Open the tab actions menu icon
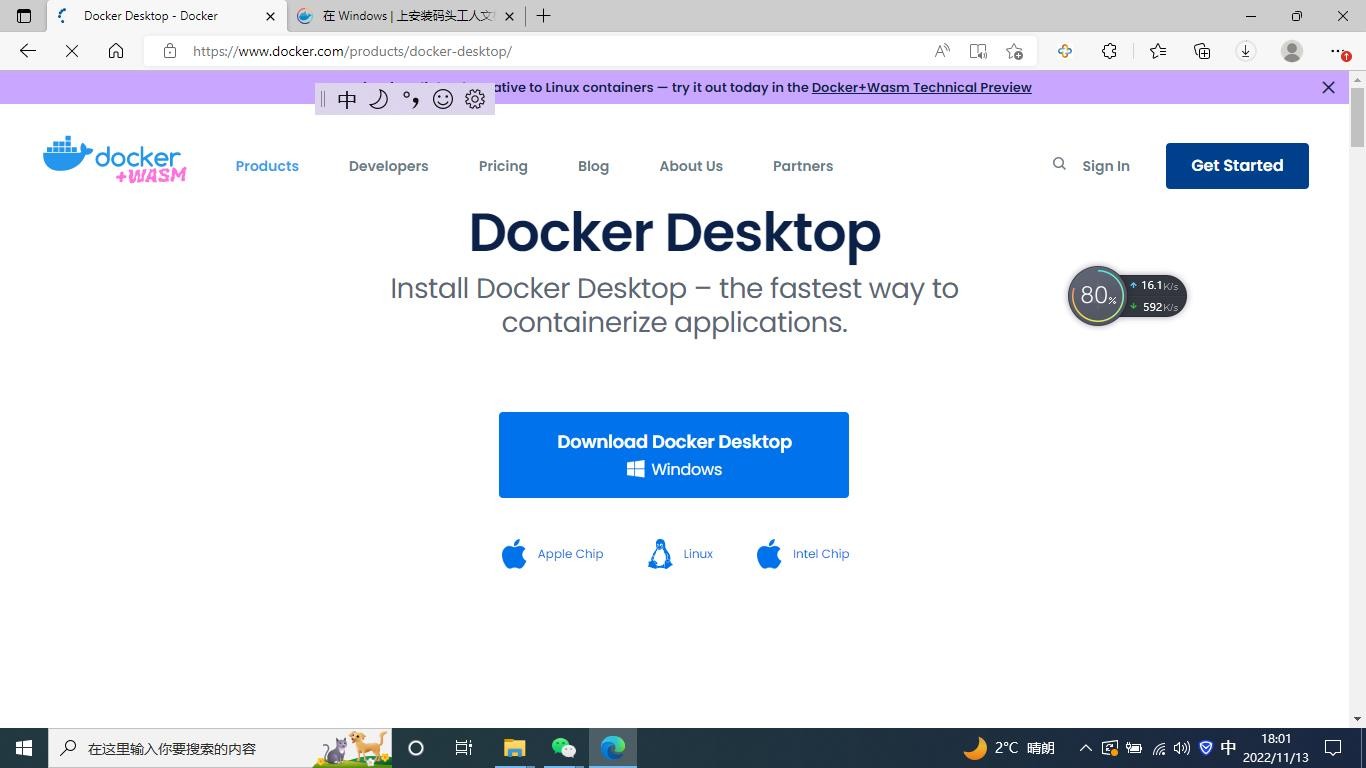The height and width of the screenshot is (768, 1366). [24, 16]
